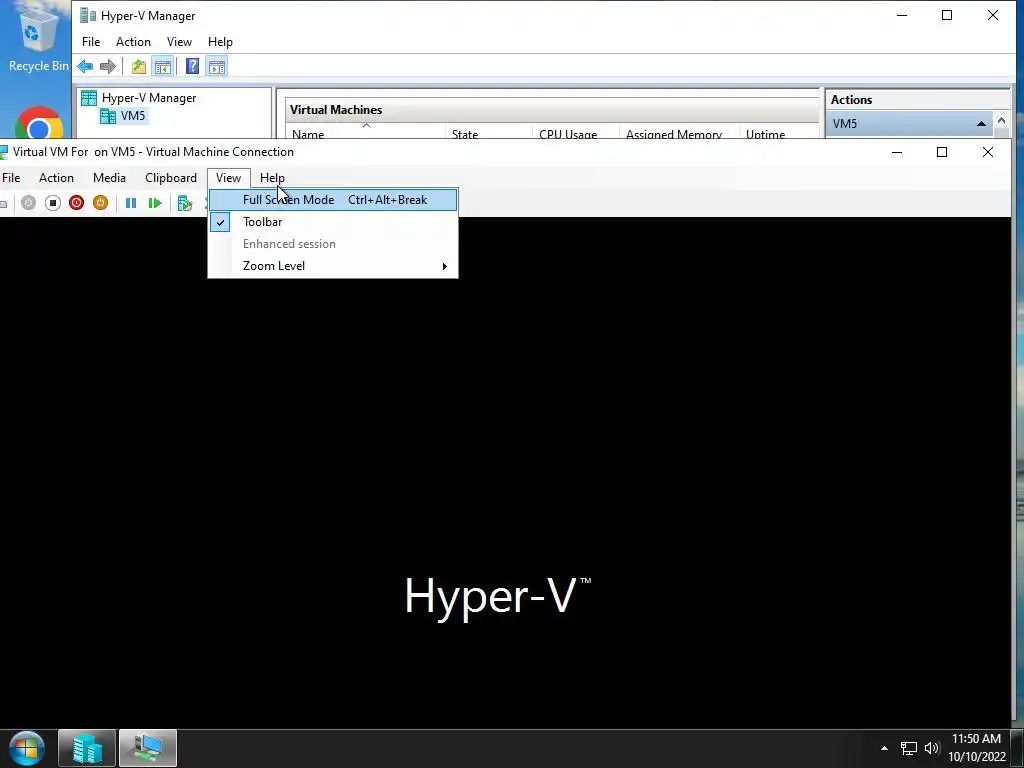Click the up one level folder icon
The width and height of the screenshot is (1024, 768).
(138, 66)
